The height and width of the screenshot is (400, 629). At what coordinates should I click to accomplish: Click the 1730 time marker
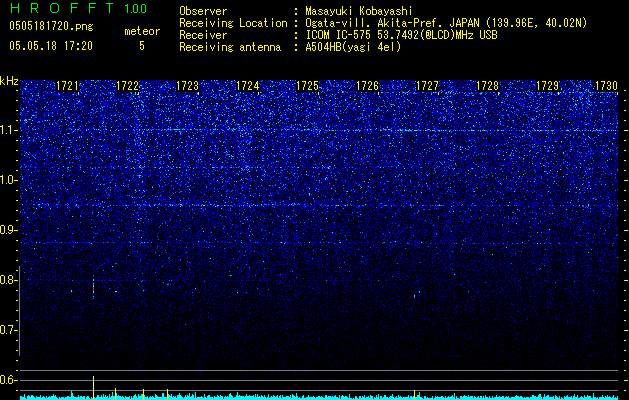606,86
